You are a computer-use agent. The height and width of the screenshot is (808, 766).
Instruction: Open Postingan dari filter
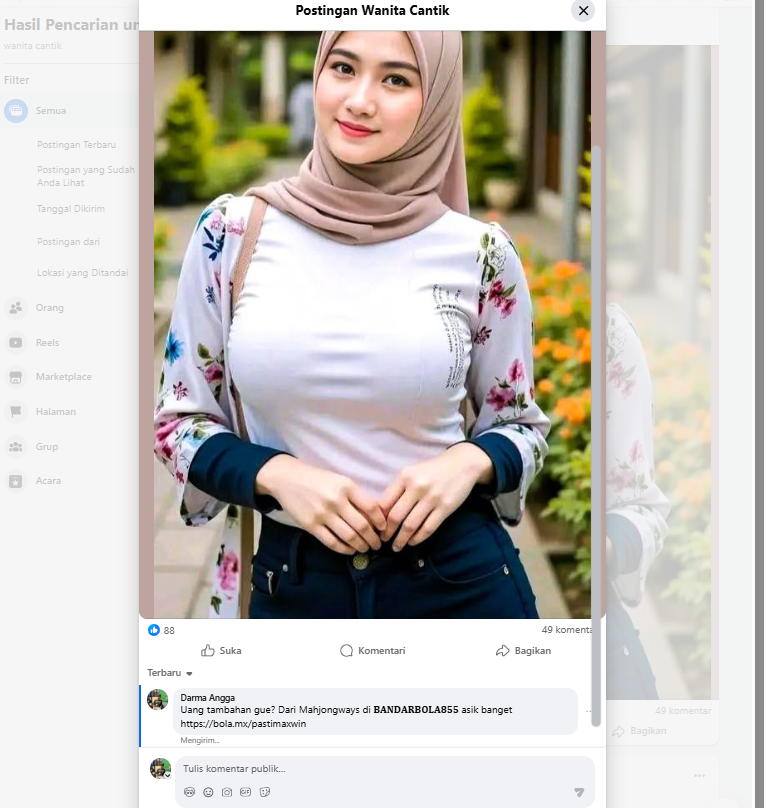pos(68,242)
